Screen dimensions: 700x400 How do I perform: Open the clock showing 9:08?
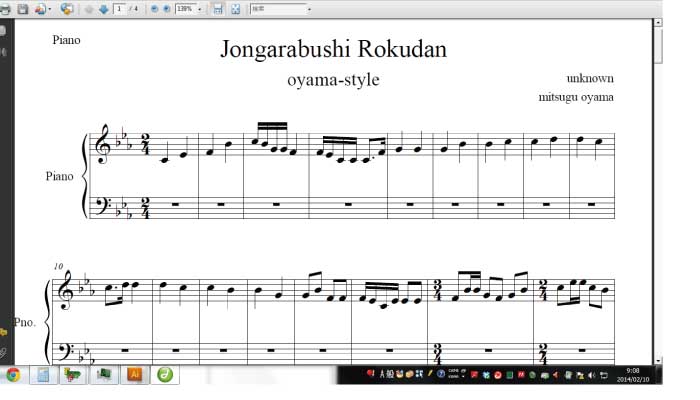633,375
